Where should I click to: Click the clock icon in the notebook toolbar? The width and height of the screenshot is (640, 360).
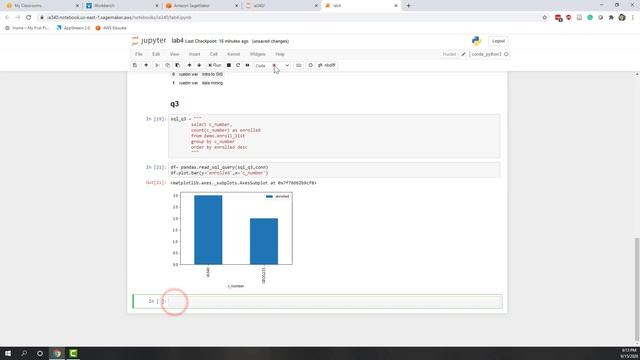(x=311, y=65)
